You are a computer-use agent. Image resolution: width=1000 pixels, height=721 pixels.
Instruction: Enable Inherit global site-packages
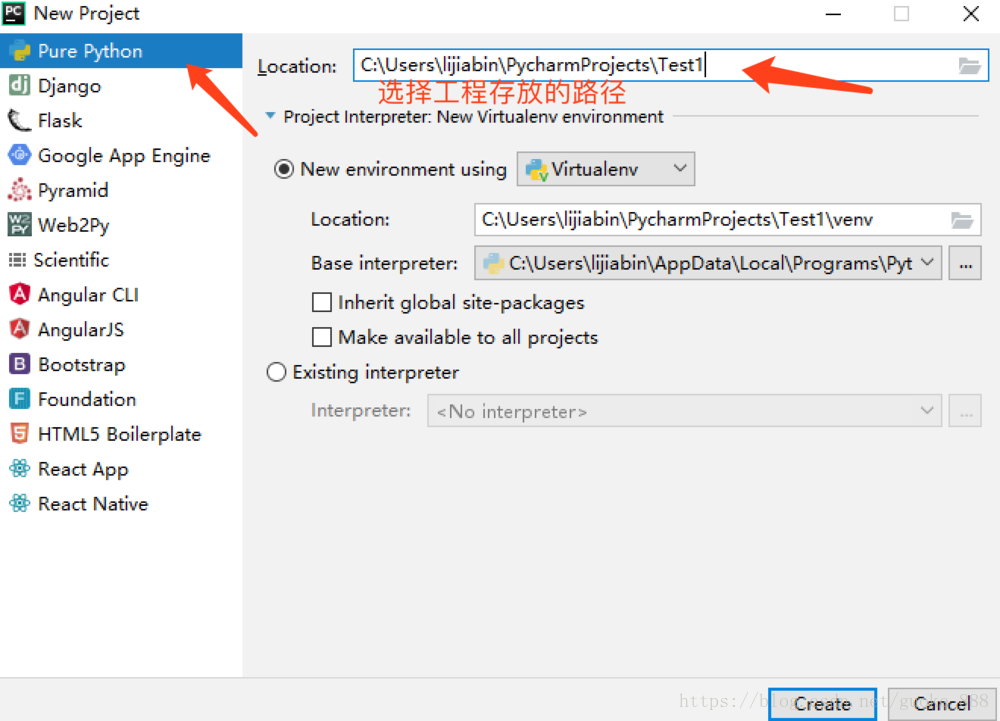point(321,302)
